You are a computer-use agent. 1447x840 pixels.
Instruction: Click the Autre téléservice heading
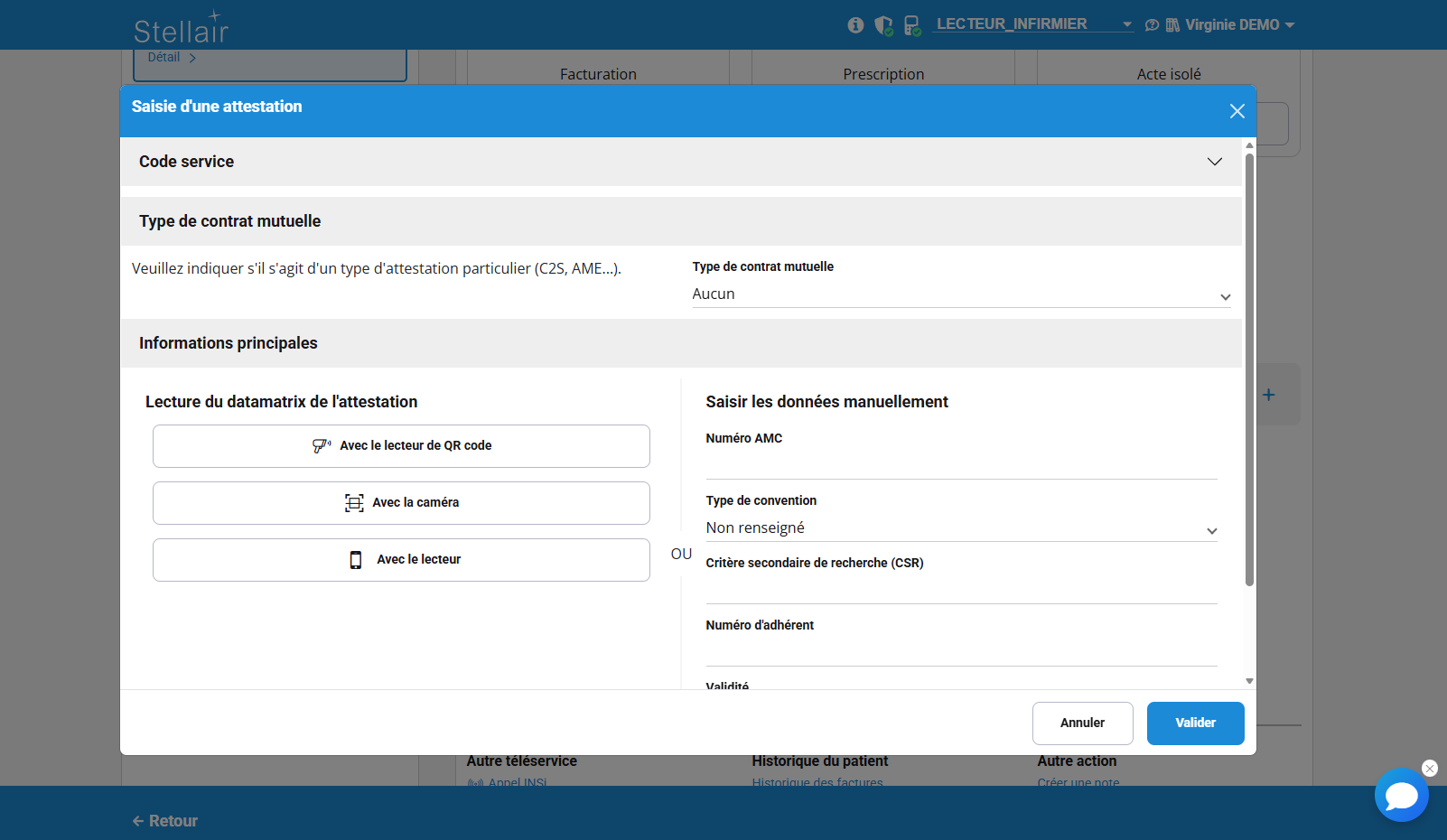tap(522, 761)
